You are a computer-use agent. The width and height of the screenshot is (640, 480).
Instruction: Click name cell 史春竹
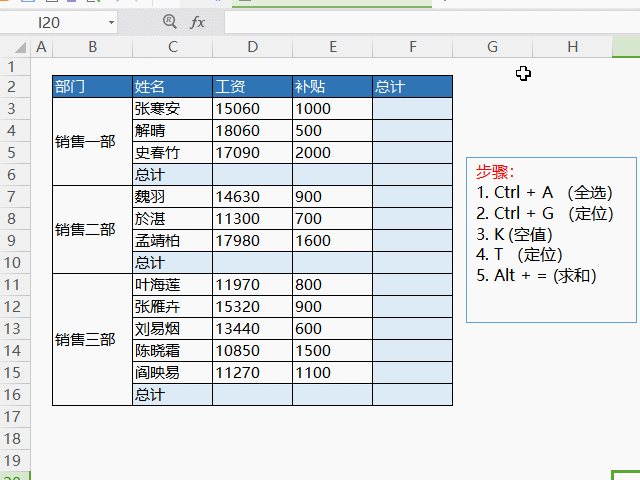173,153
